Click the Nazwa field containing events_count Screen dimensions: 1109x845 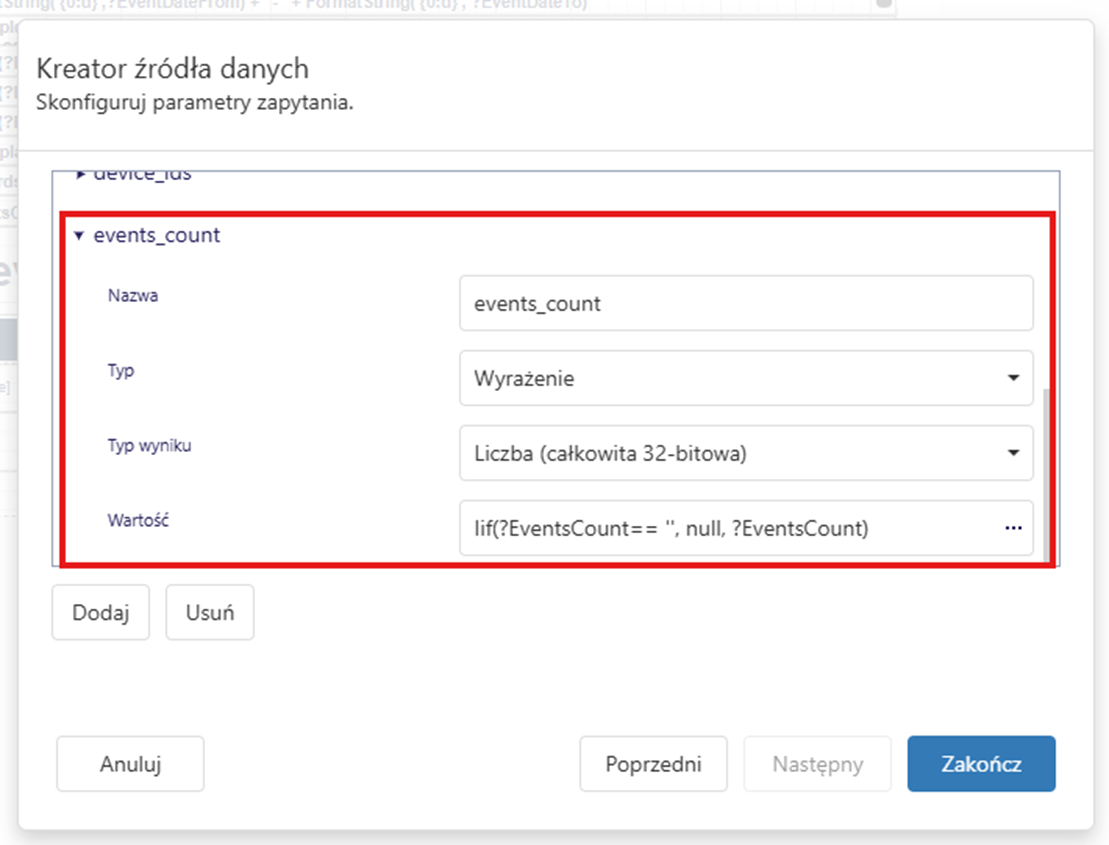pyautogui.click(x=745, y=303)
